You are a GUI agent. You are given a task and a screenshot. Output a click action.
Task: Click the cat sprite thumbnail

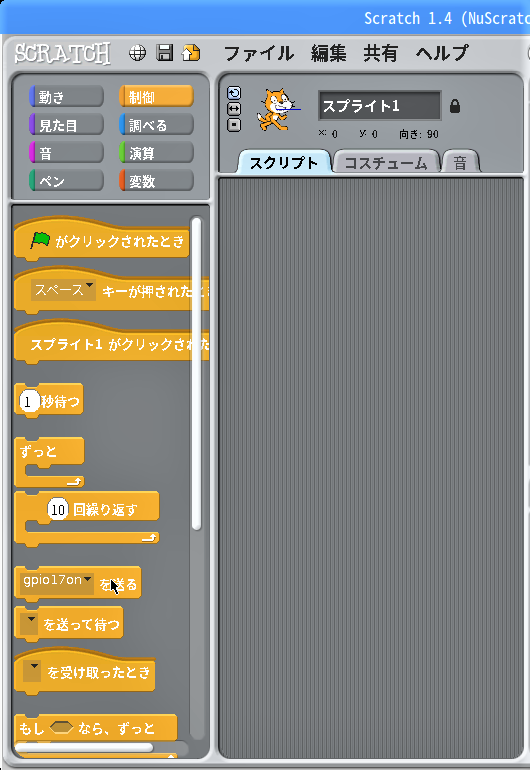[276, 110]
